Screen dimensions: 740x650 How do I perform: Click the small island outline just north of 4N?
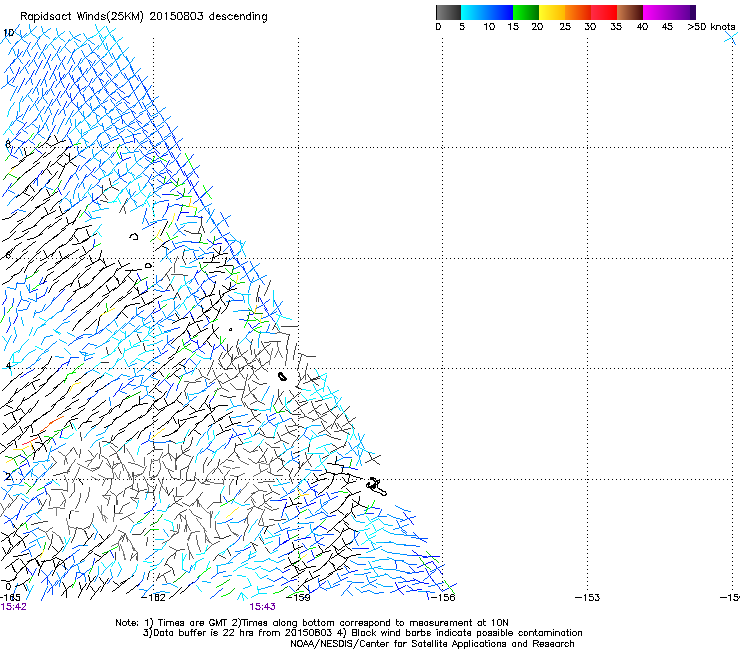(x=282, y=376)
